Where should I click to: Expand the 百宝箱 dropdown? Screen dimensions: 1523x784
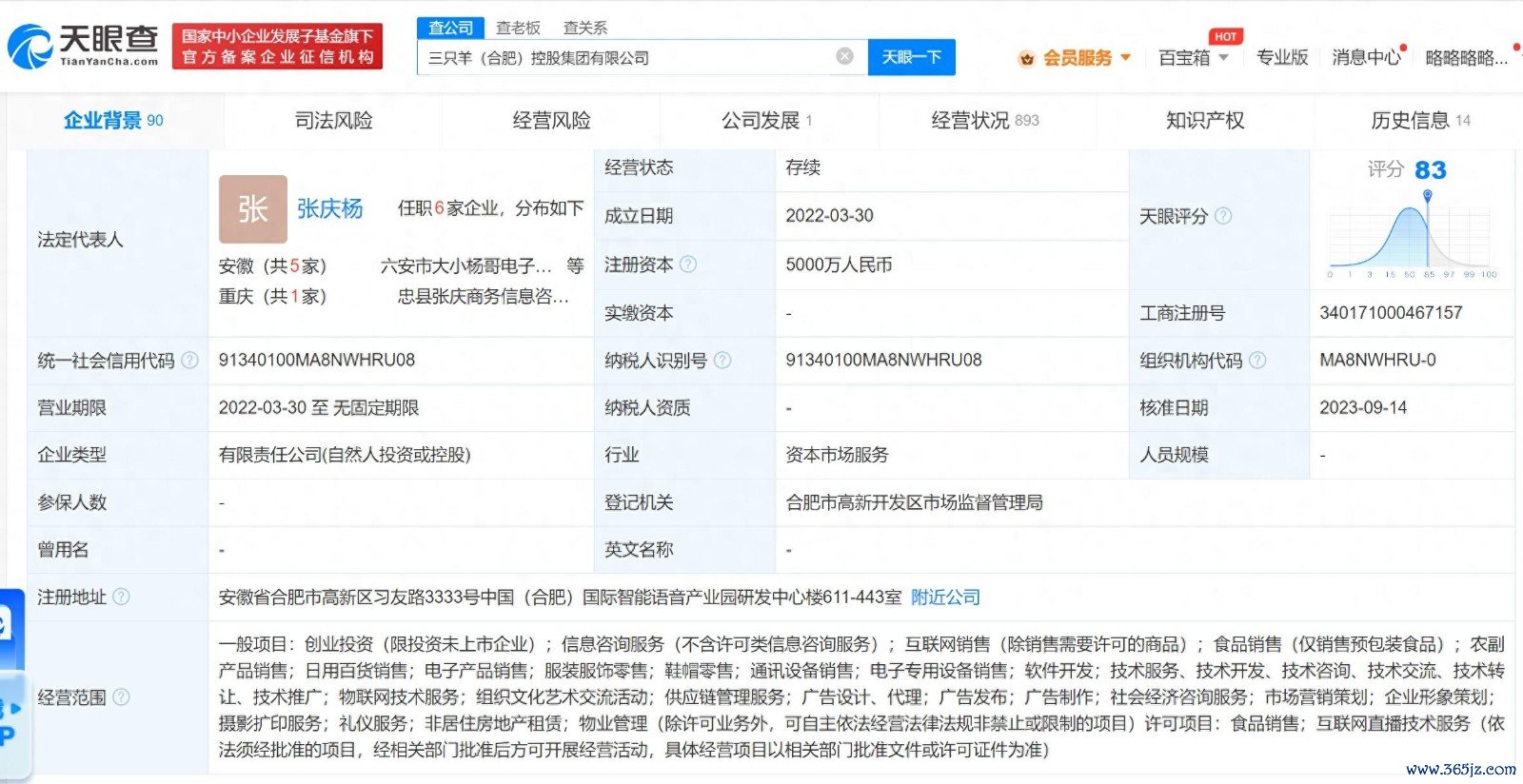click(1223, 58)
